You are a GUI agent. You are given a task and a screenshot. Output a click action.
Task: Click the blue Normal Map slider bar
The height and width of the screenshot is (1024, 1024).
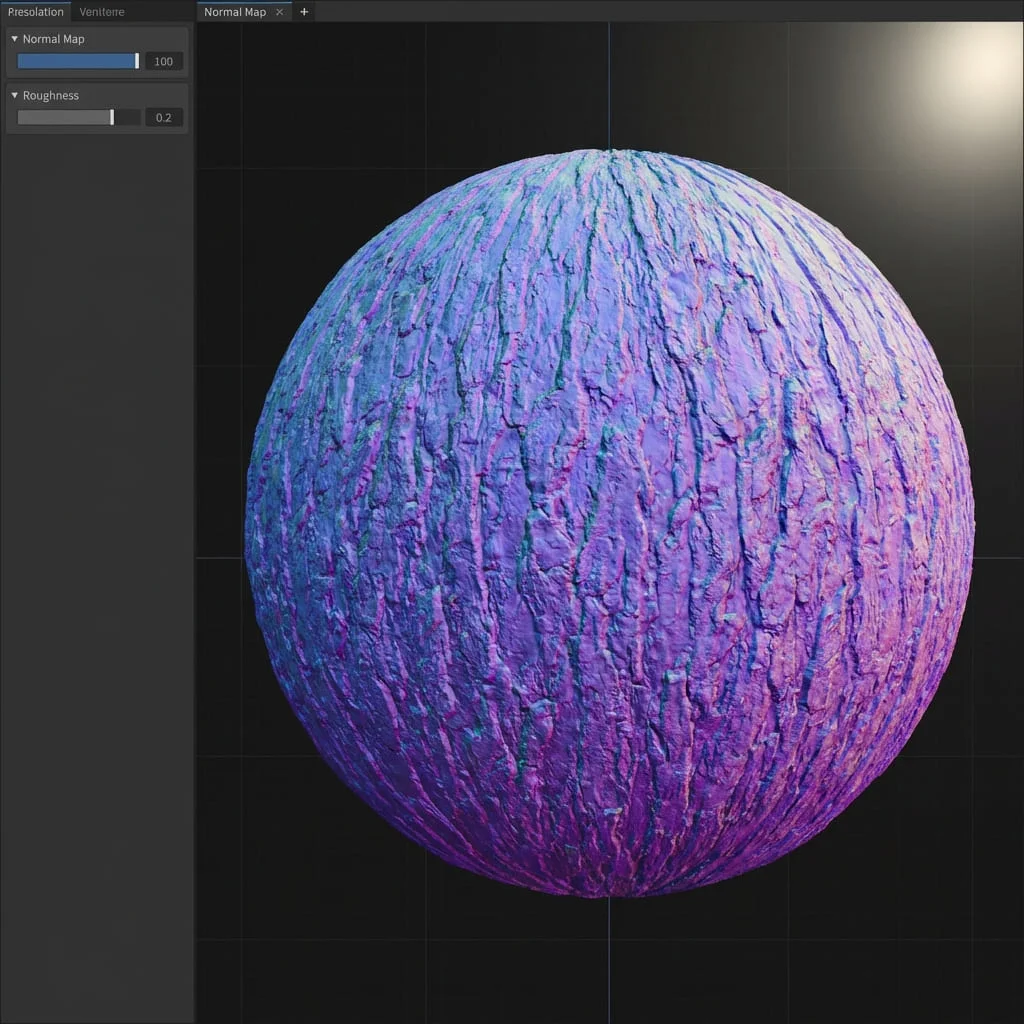75,60
